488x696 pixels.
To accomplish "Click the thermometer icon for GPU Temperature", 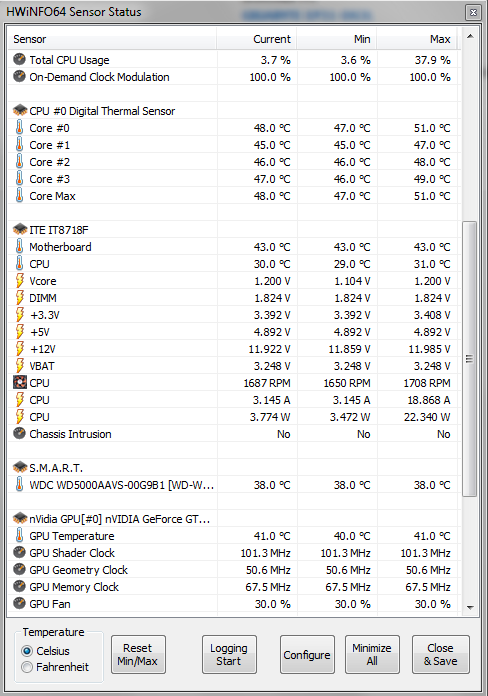I will [x=20, y=535].
